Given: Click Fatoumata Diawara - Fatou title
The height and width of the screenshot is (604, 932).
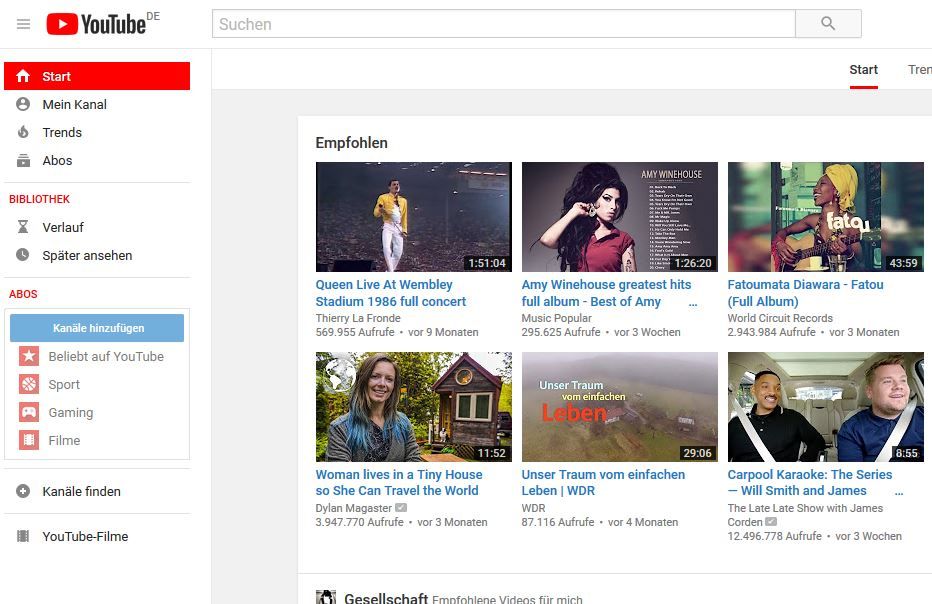Looking at the screenshot, I should click(x=805, y=293).
